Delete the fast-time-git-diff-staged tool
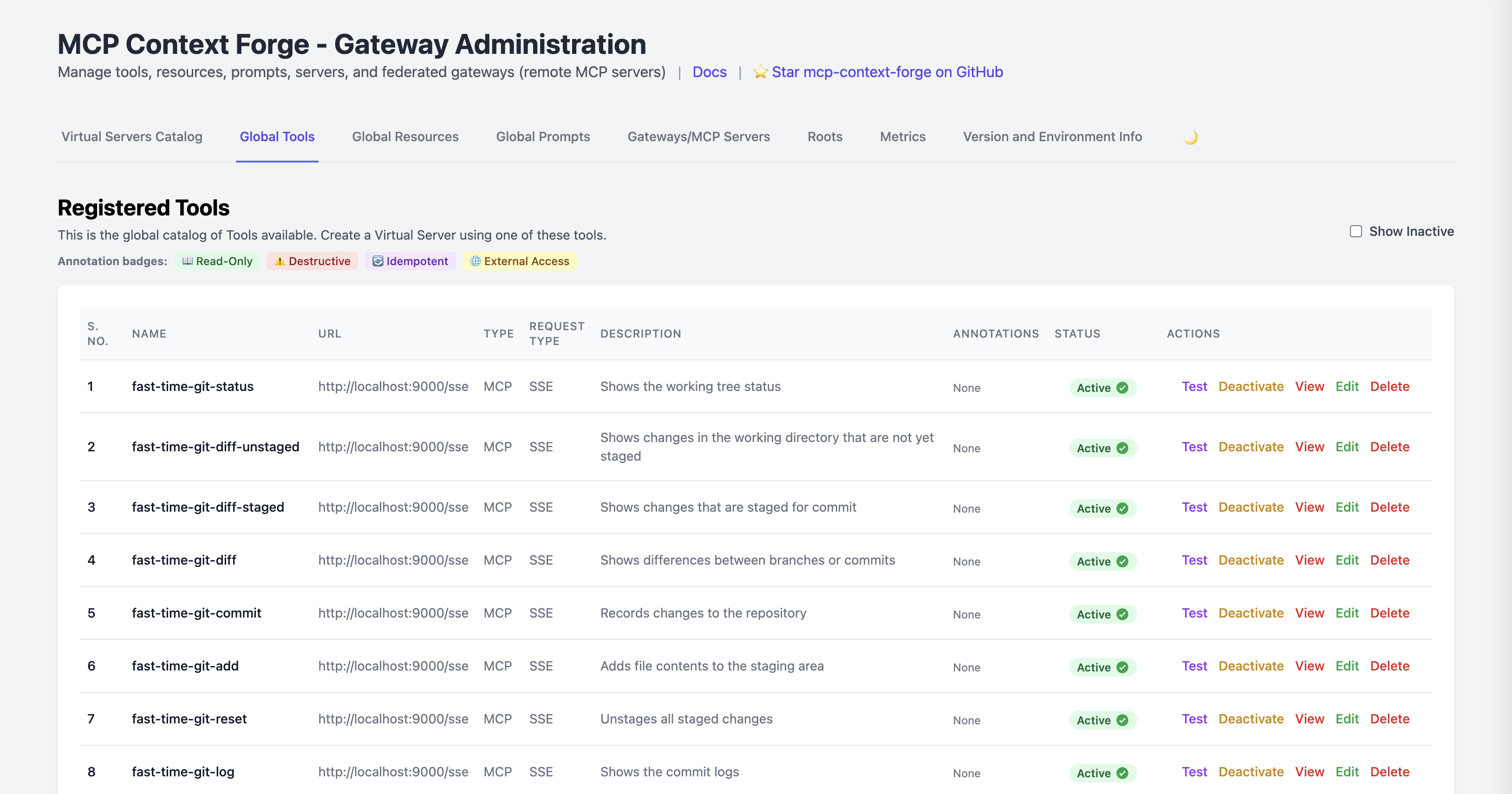1512x794 pixels. pos(1390,507)
